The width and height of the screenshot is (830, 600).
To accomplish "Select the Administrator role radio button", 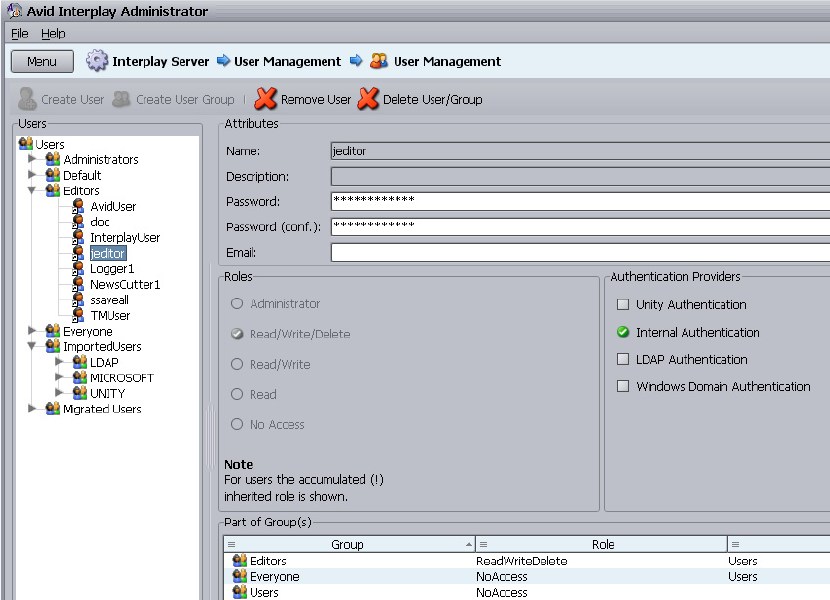I will 237,303.
